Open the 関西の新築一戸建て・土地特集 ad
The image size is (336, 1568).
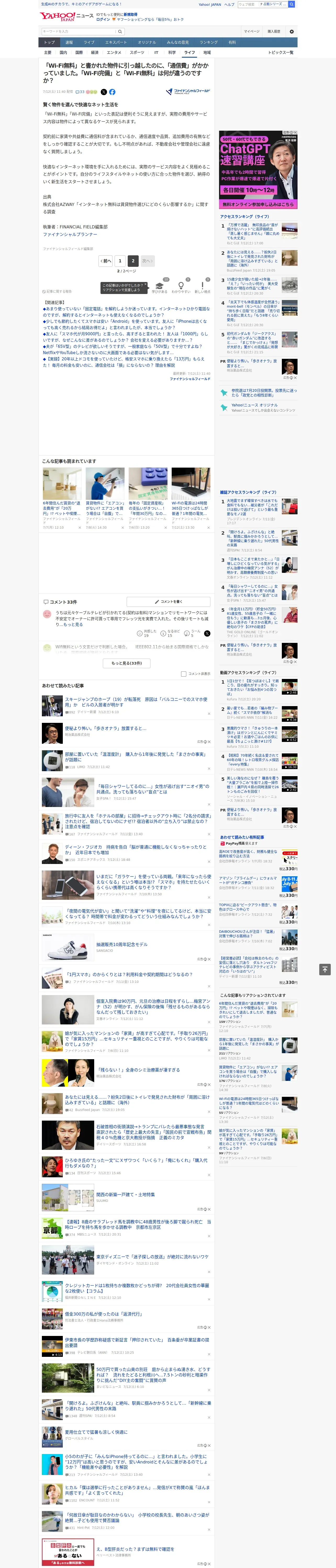point(126,1195)
